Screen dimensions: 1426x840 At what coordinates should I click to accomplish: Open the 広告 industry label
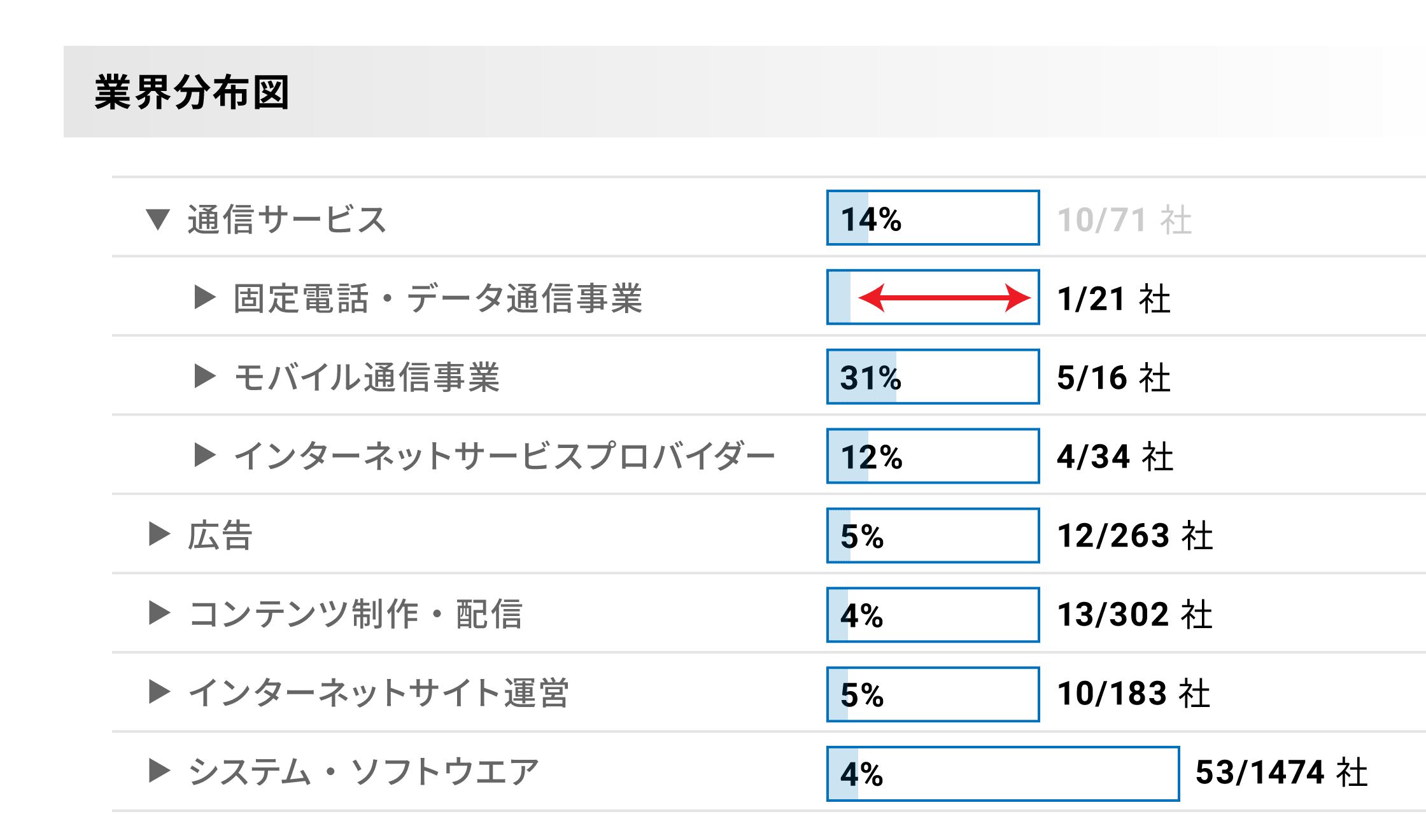coord(220,535)
